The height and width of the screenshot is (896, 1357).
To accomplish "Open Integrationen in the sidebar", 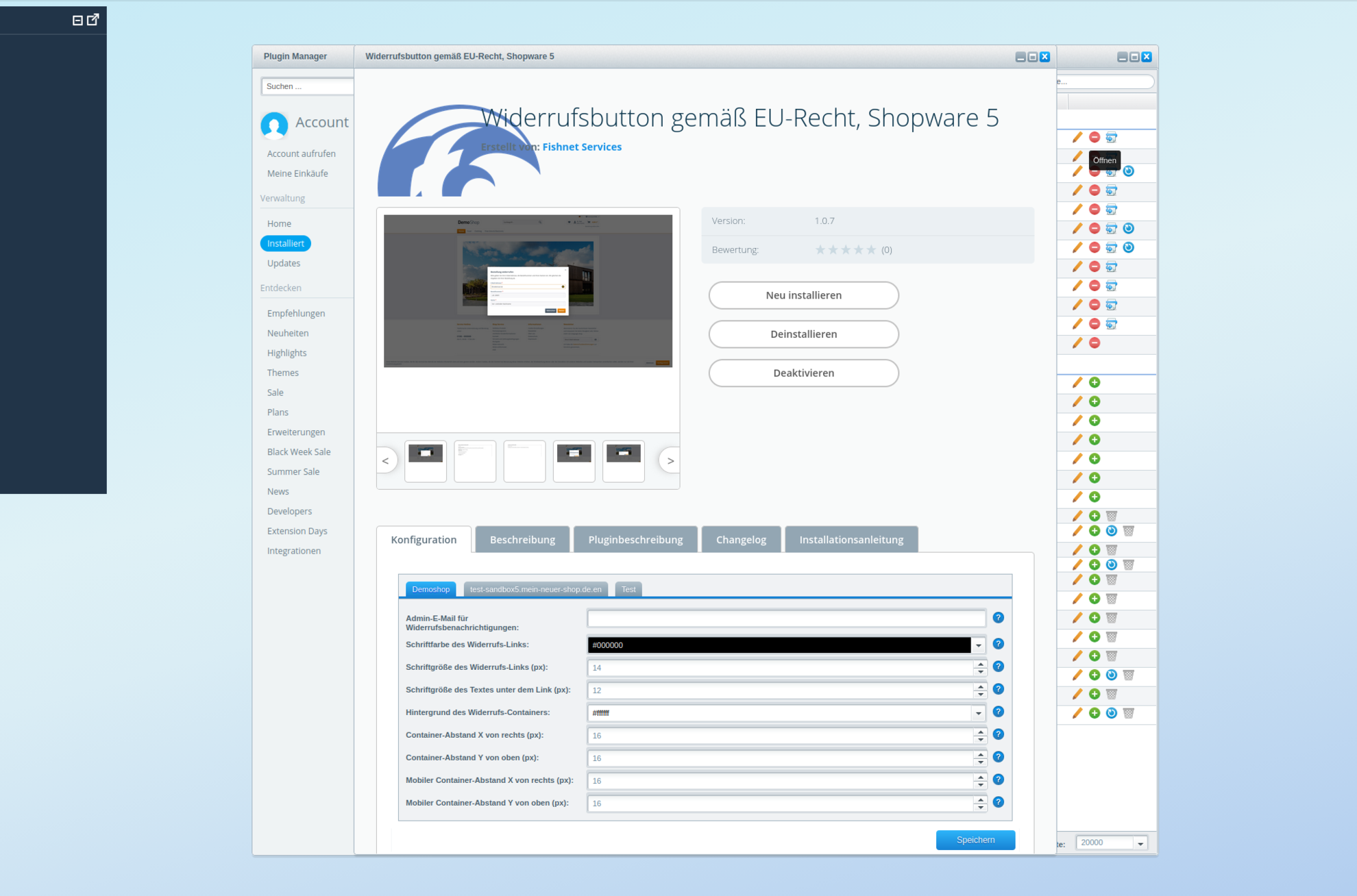I will [294, 551].
